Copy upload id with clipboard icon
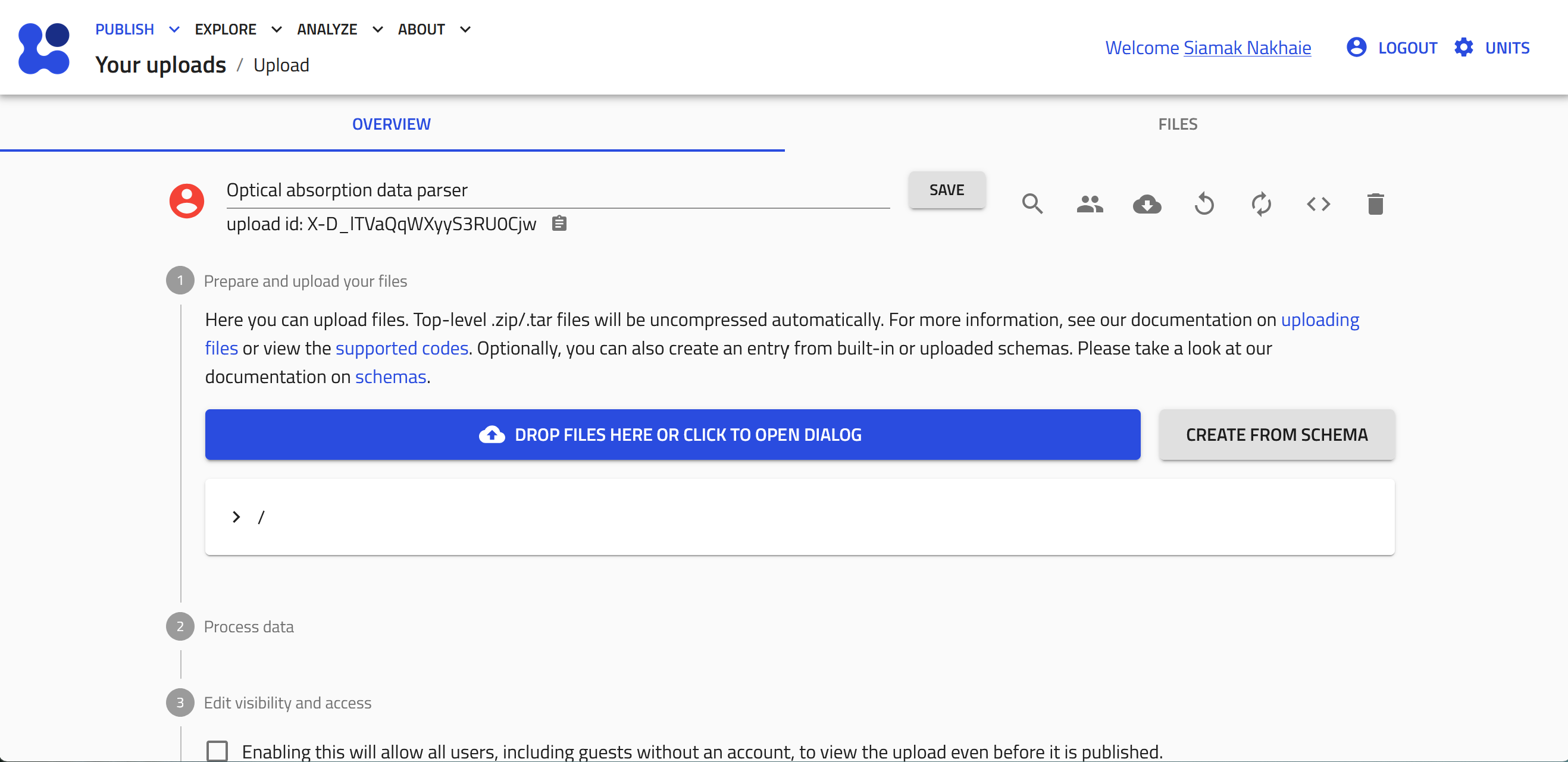This screenshot has width=1568, height=762. tap(559, 224)
